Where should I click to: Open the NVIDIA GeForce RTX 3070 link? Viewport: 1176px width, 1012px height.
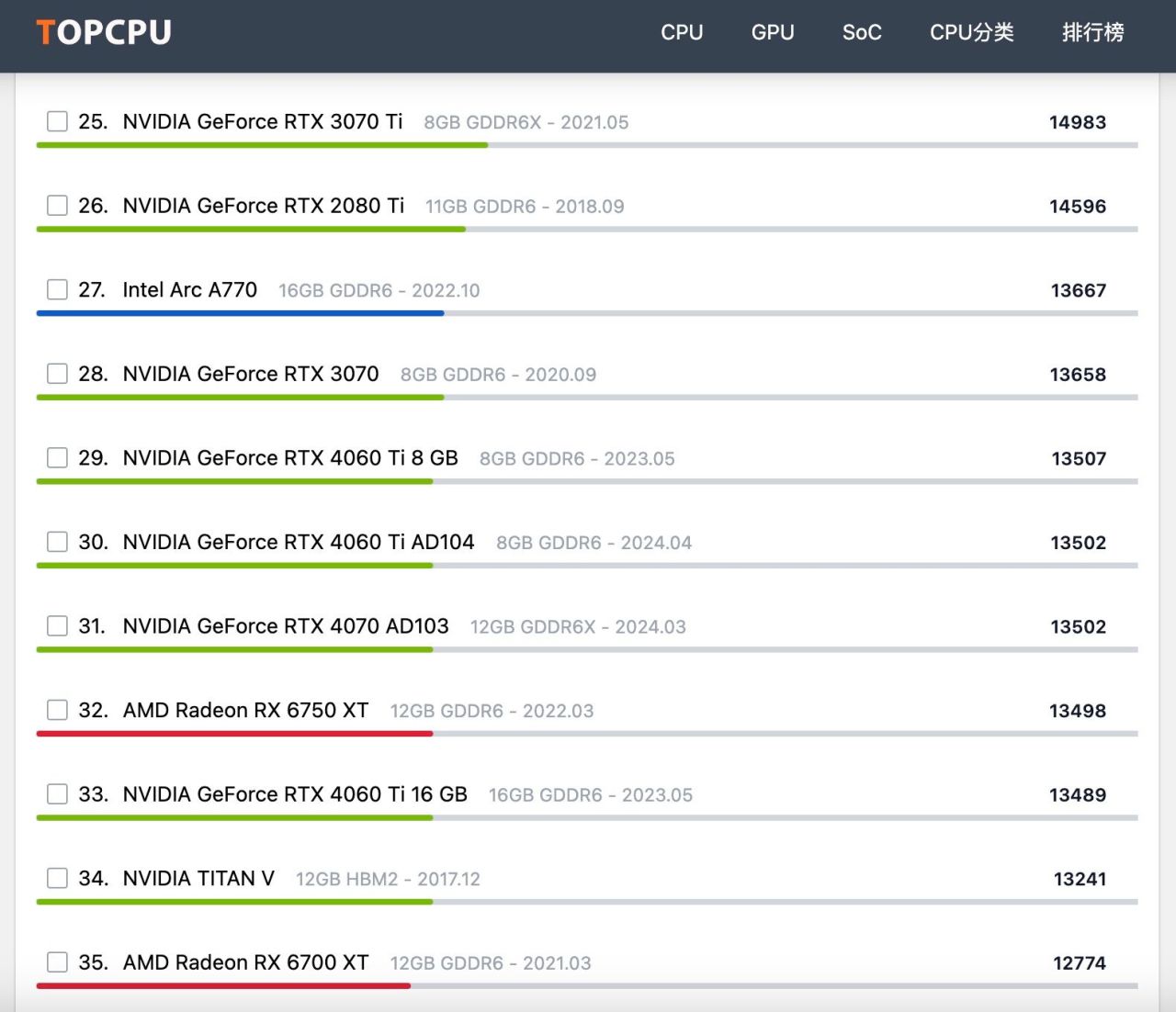[x=251, y=374]
